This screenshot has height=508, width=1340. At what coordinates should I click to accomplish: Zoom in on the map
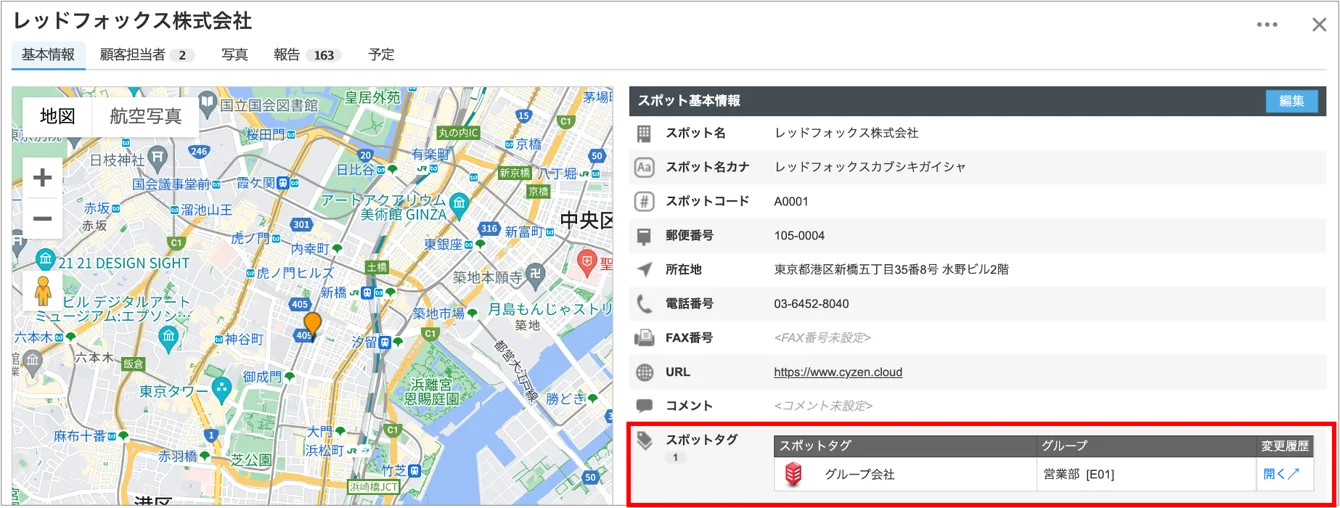pos(42,178)
